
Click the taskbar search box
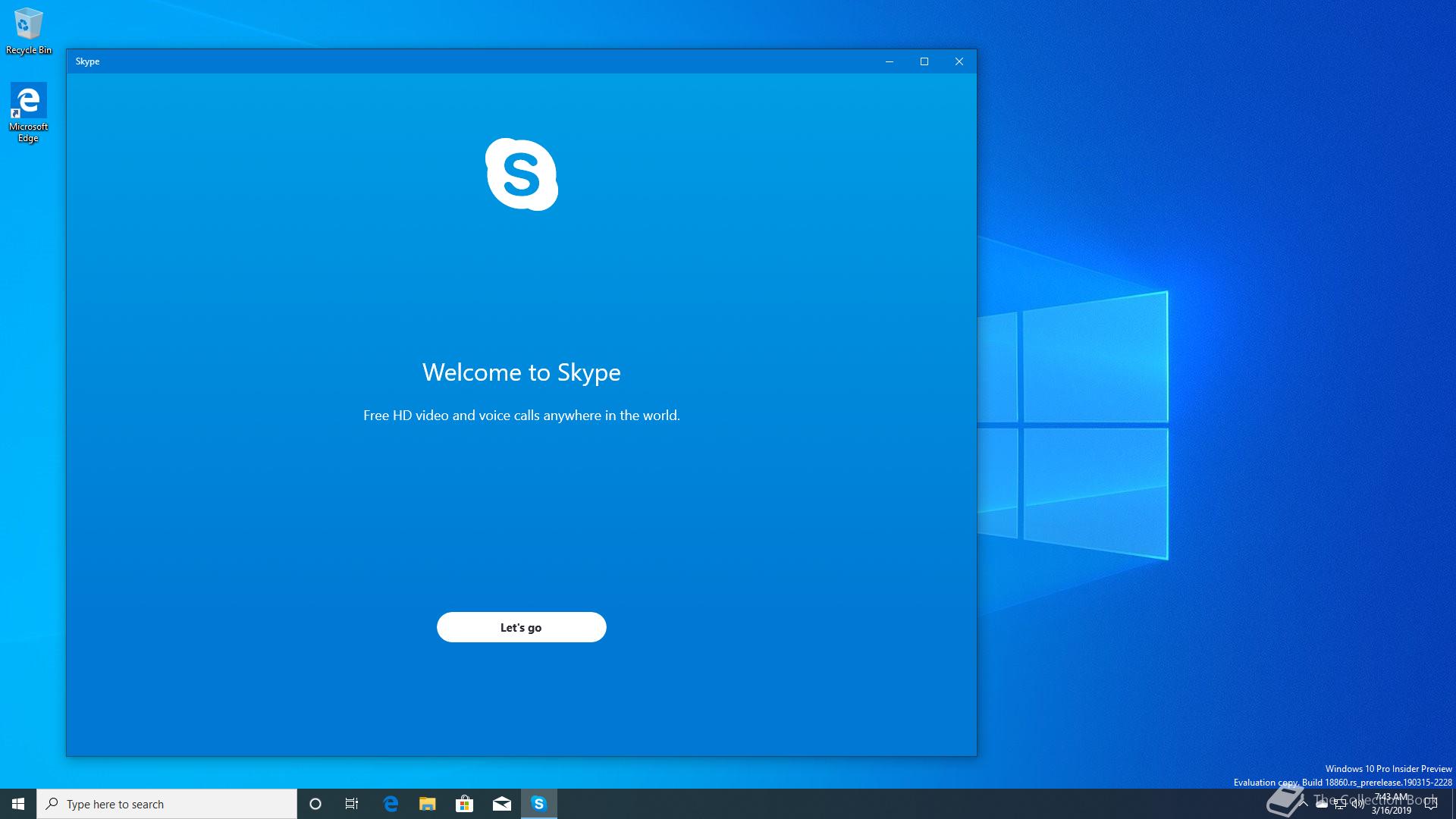(x=167, y=804)
